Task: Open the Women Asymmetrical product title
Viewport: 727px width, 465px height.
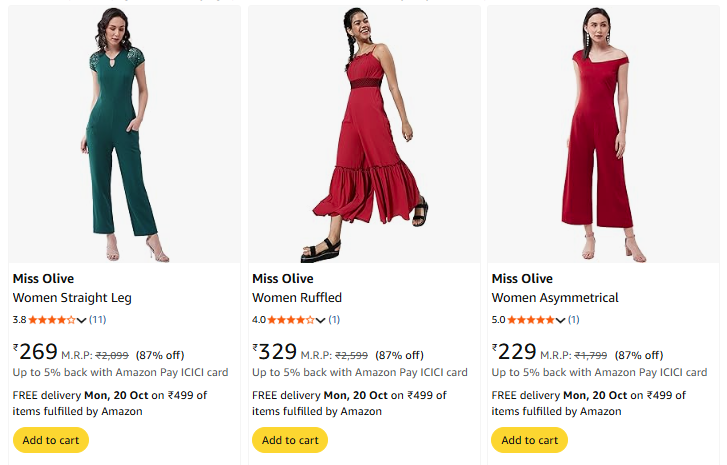Action: (x=555, y=298)
